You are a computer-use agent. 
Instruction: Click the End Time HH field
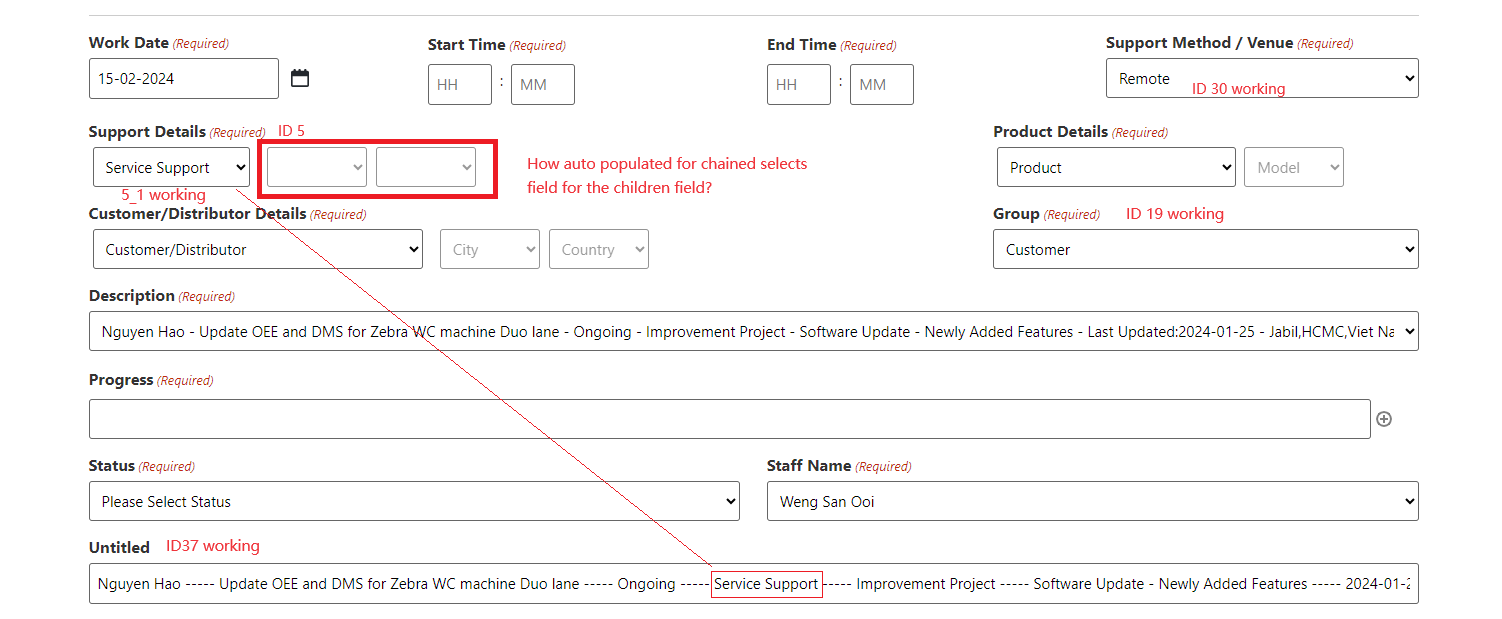tap(799, 85)
